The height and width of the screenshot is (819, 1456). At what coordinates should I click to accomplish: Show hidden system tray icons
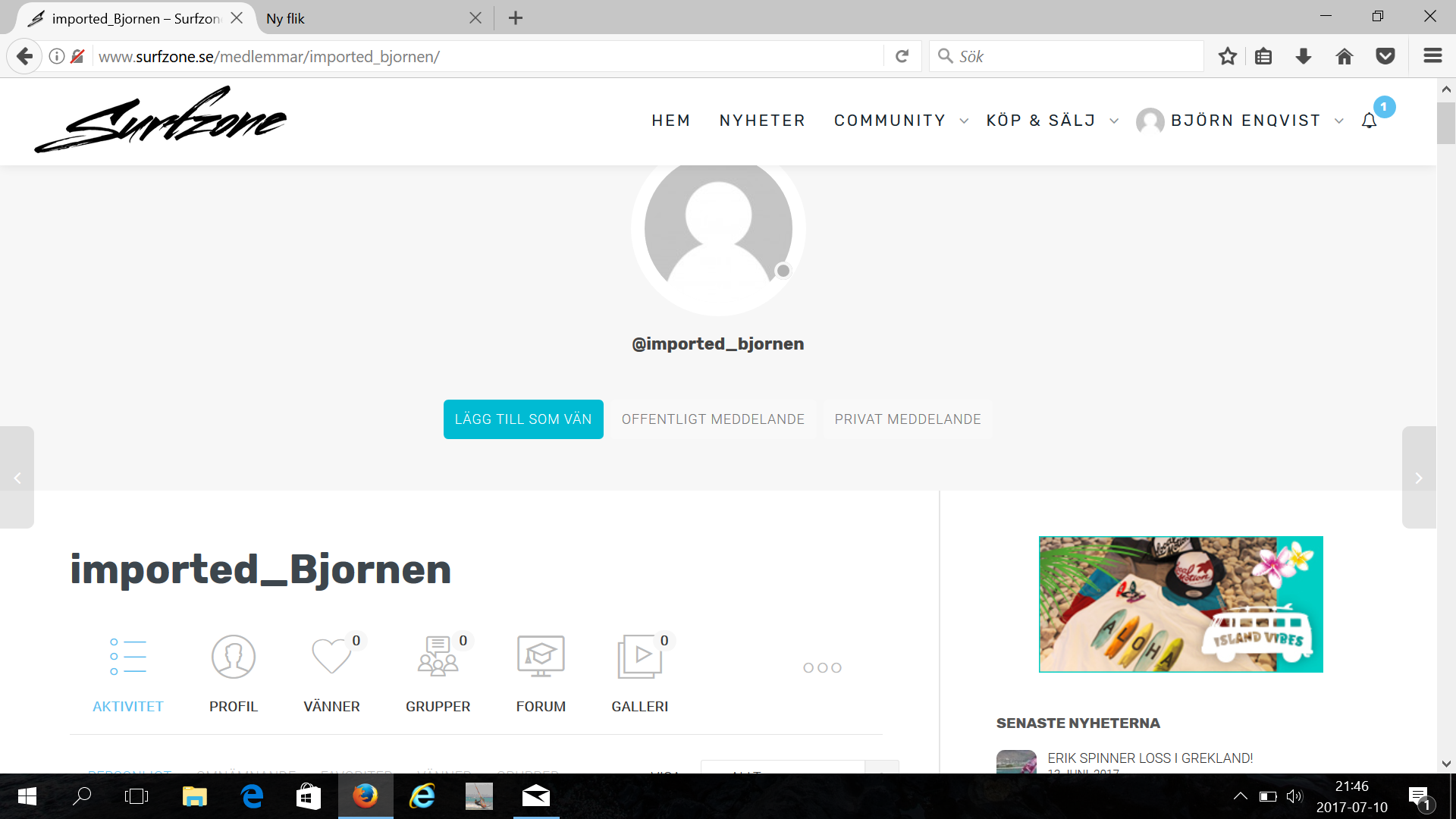(1241, 796)
